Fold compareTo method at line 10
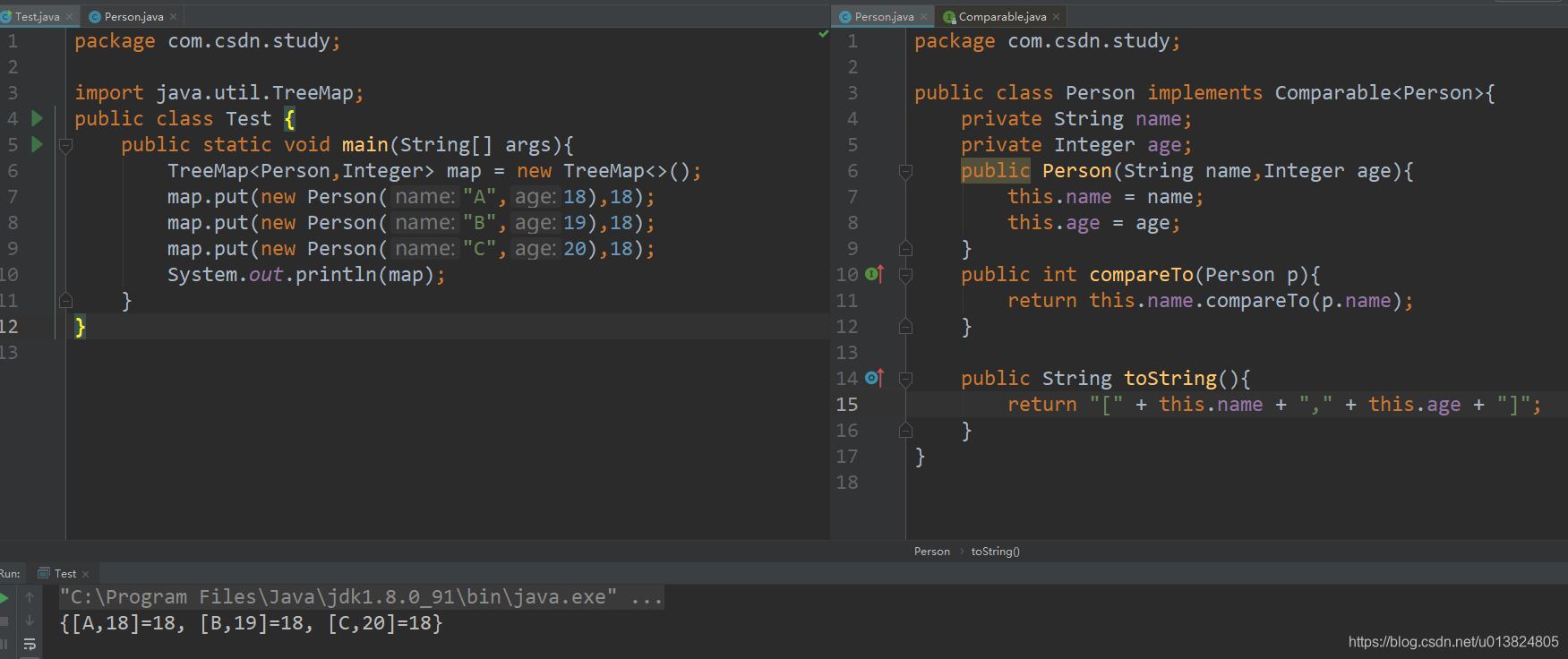Viewport: 1568px width, 659px height. click(x=905, y=274)
